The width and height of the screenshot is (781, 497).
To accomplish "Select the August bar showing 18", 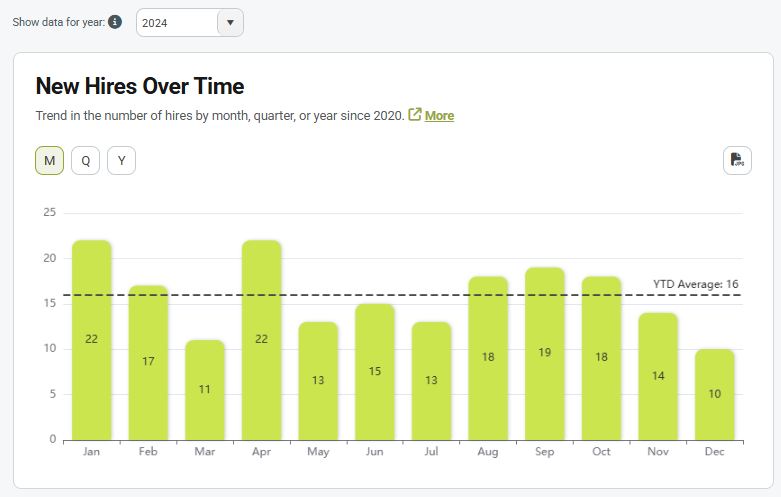I will (488, 357).
